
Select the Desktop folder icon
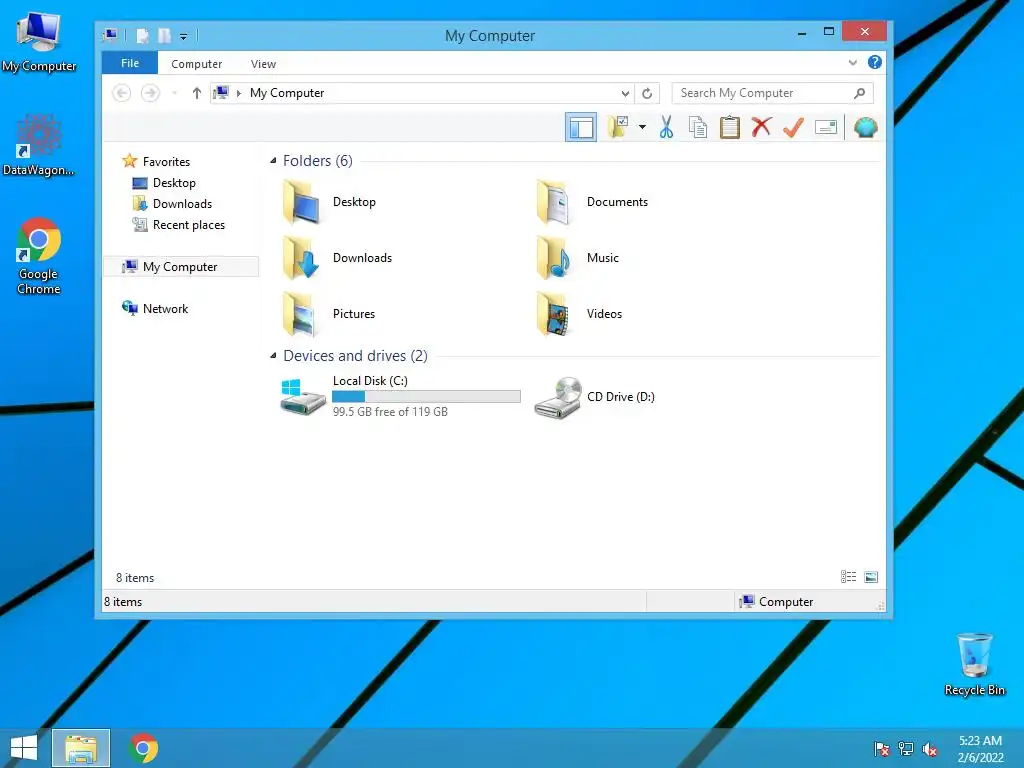pyautogui.click(x=301, y=202)
